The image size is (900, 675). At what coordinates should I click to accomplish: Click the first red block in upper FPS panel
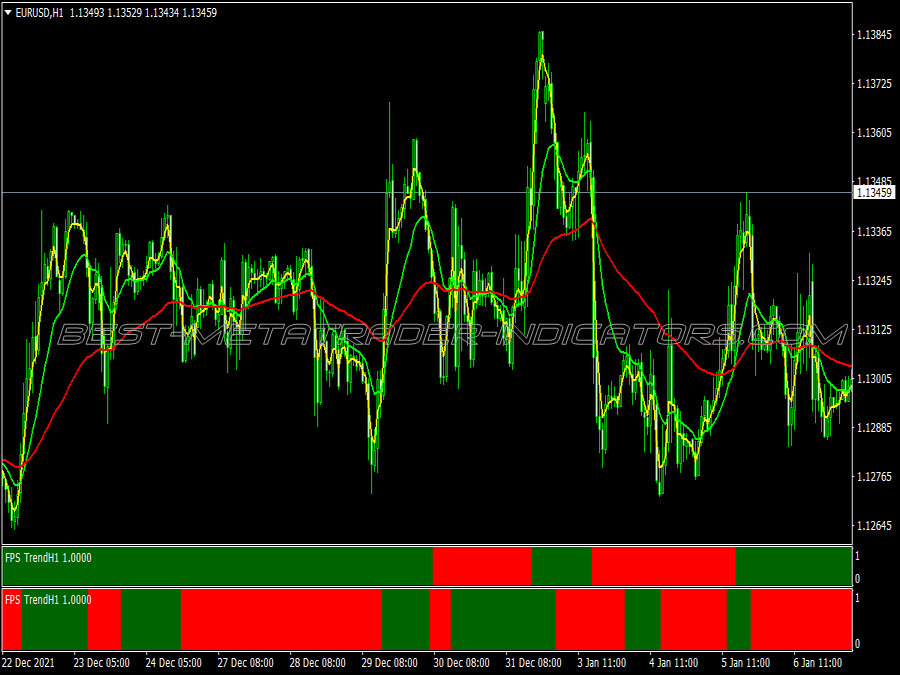(482, 566)
